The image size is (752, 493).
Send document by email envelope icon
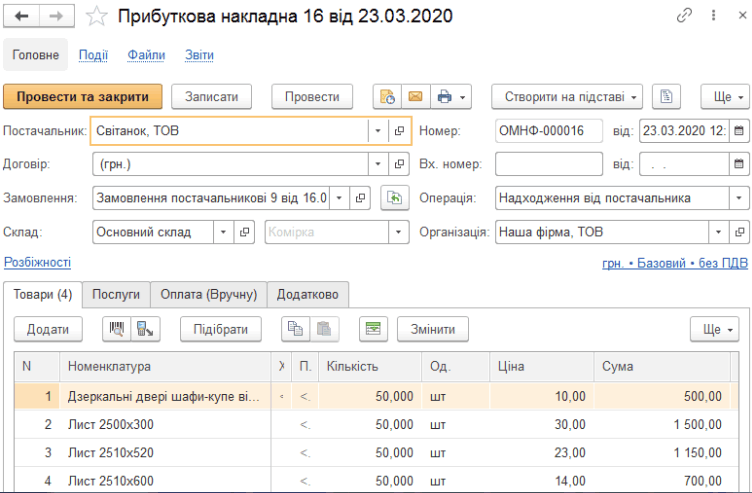(415, 97)
